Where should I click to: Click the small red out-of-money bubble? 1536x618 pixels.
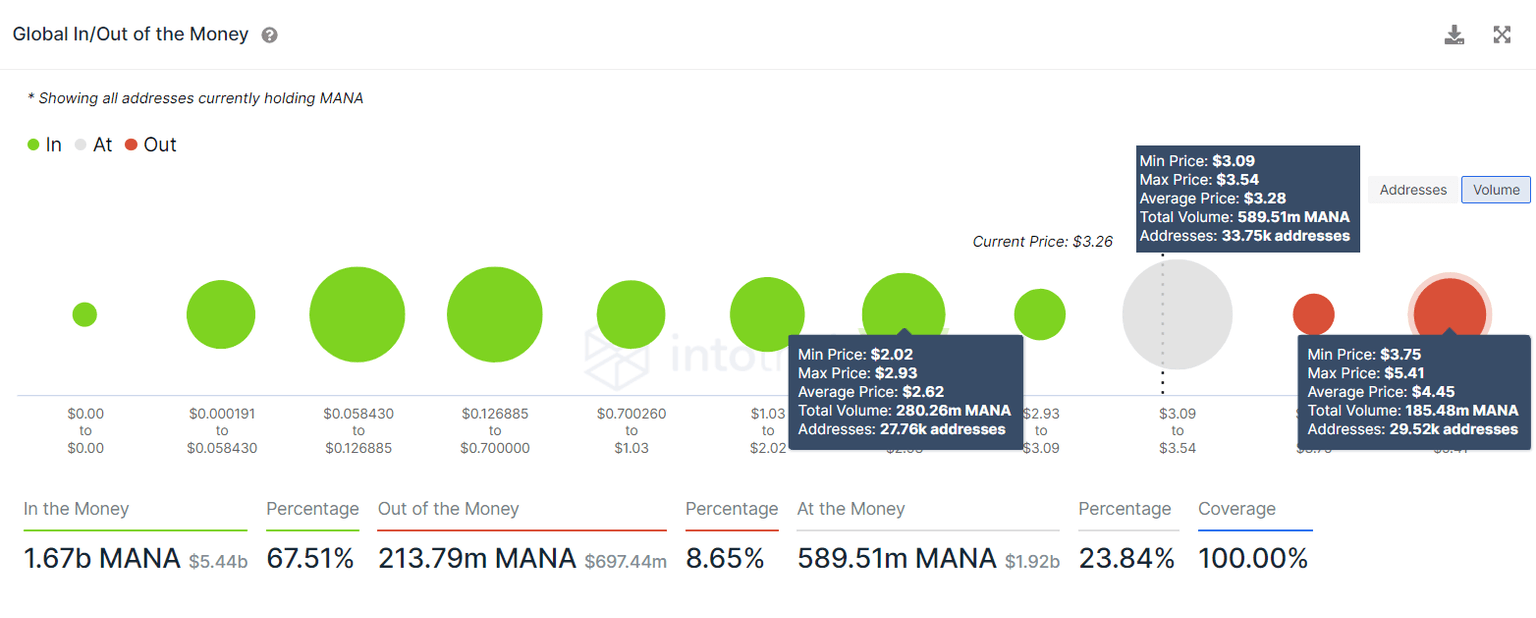[x=1313, y=314]
